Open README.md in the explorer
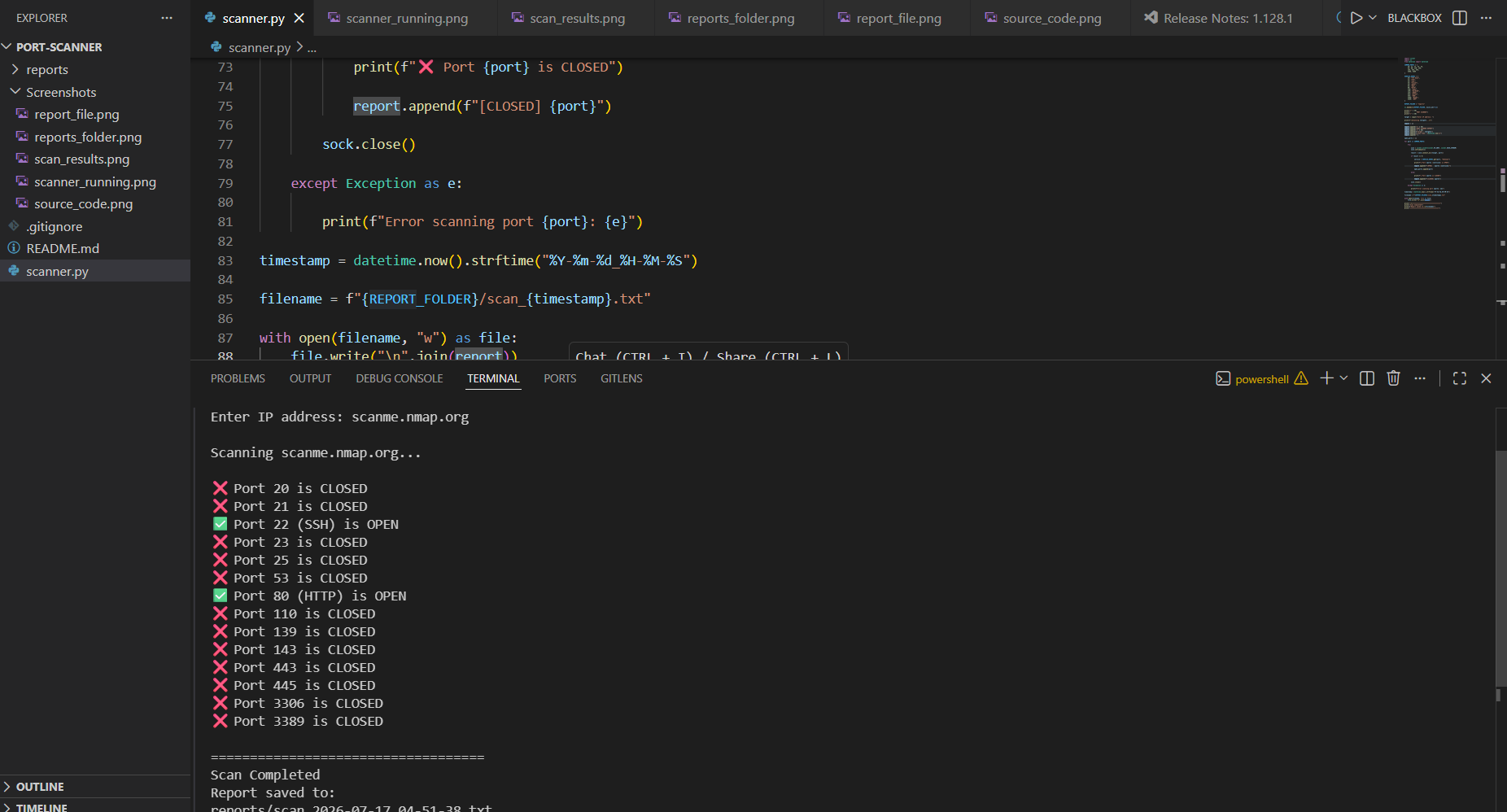 coord(63,249)
